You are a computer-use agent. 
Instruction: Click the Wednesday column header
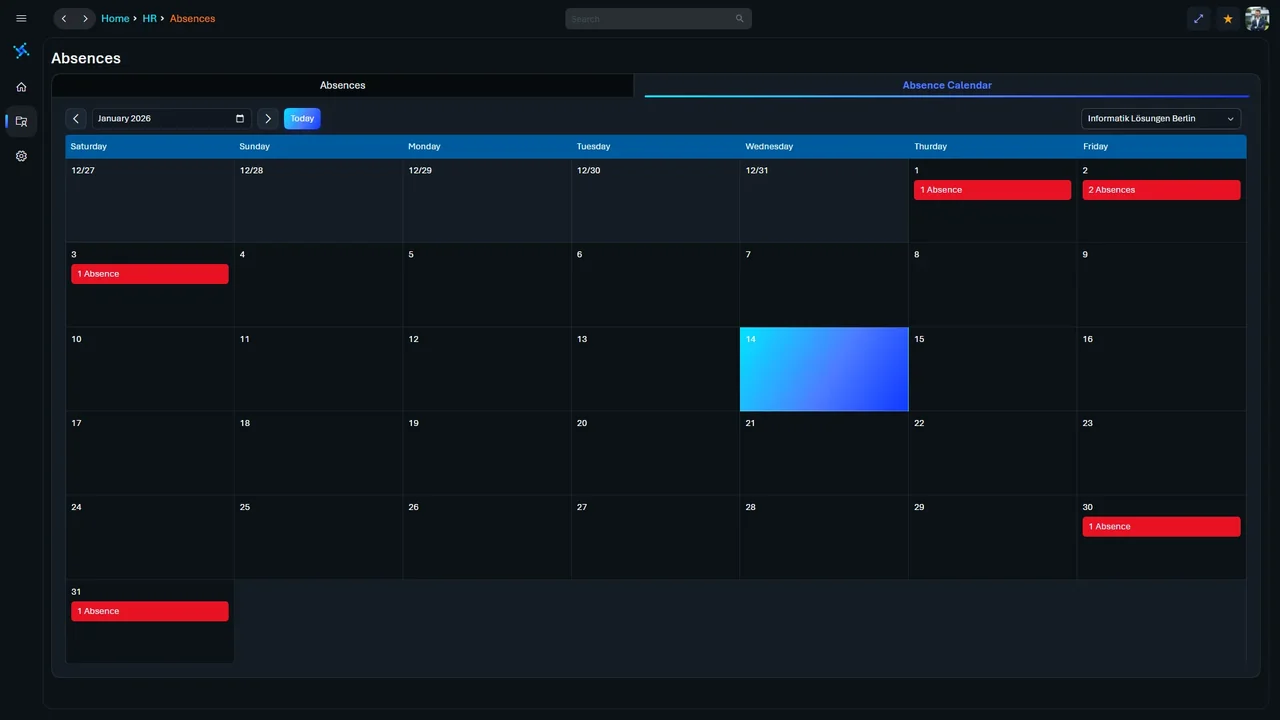coord(824,147)
